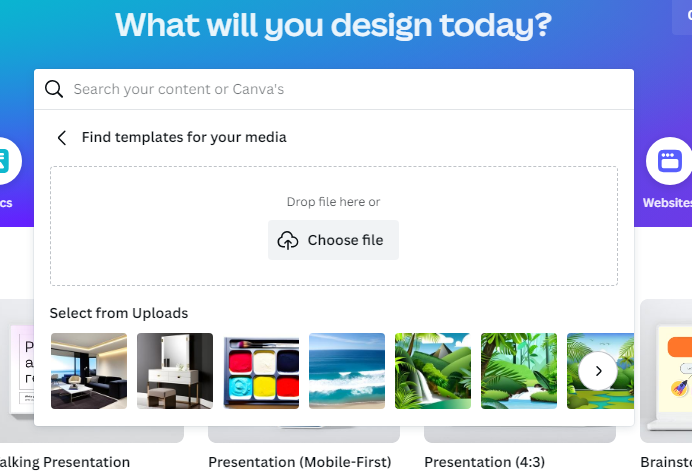Image resolution: width=692 pixels, height=473 pixels.
Task: Select the jungle waterfall mountain thumbnail
Action: pos(433,371)
